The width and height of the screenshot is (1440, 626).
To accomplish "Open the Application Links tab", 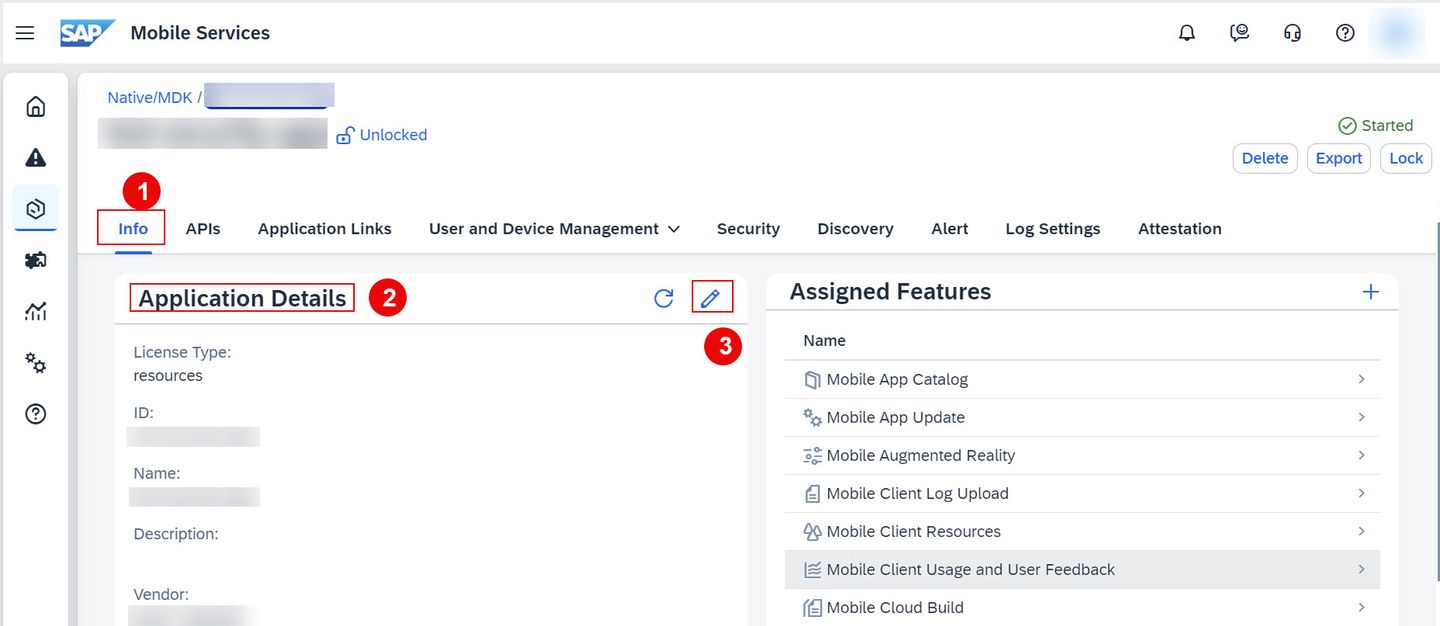I will [325, 229].
